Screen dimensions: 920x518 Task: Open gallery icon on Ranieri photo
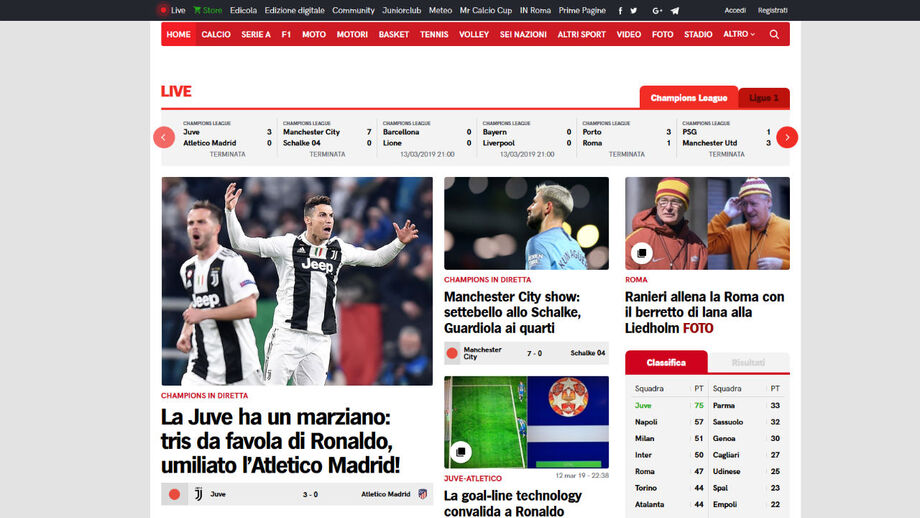[x=641, y=253]
